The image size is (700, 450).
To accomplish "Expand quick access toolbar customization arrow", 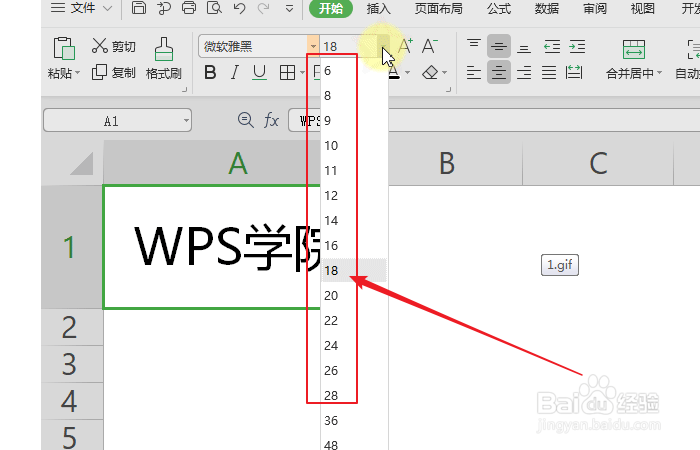I will tap(289, 8).
